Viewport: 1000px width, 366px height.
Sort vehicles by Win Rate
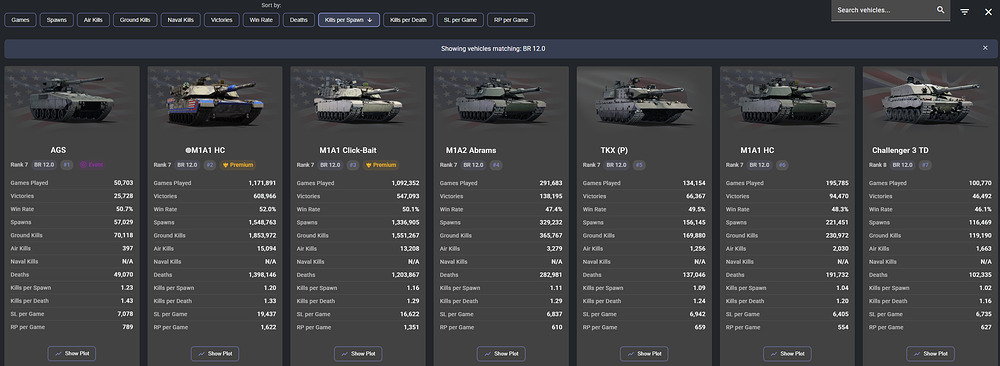click(261, 20)
